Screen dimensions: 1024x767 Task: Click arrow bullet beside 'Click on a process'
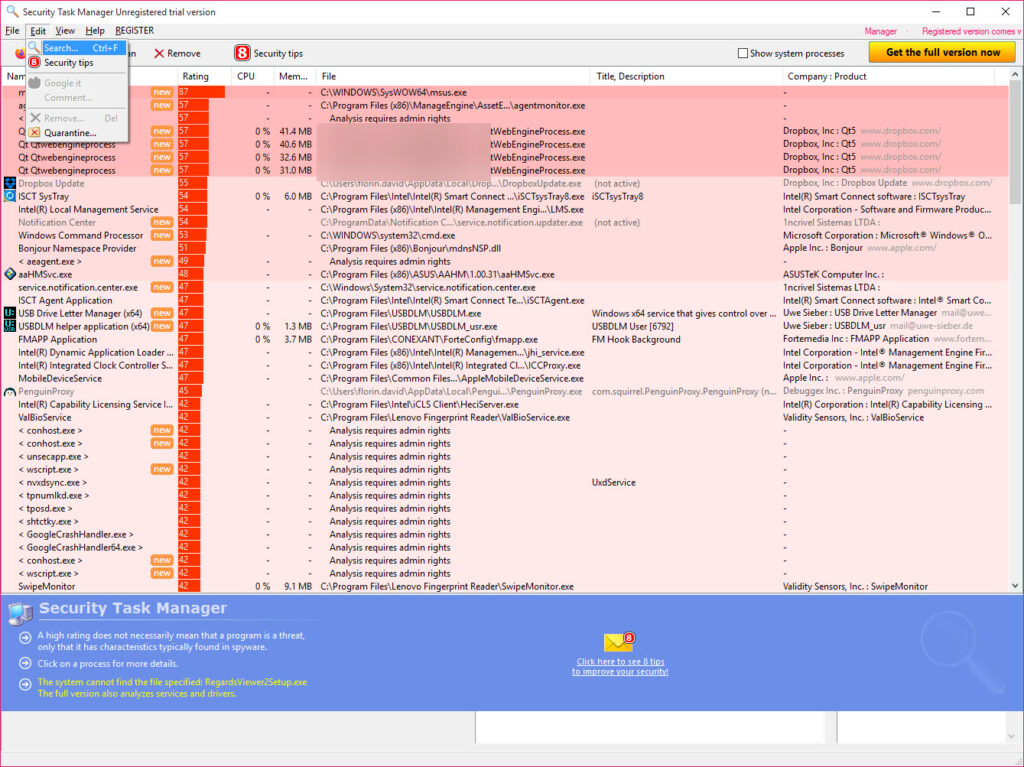pos(25,663)
